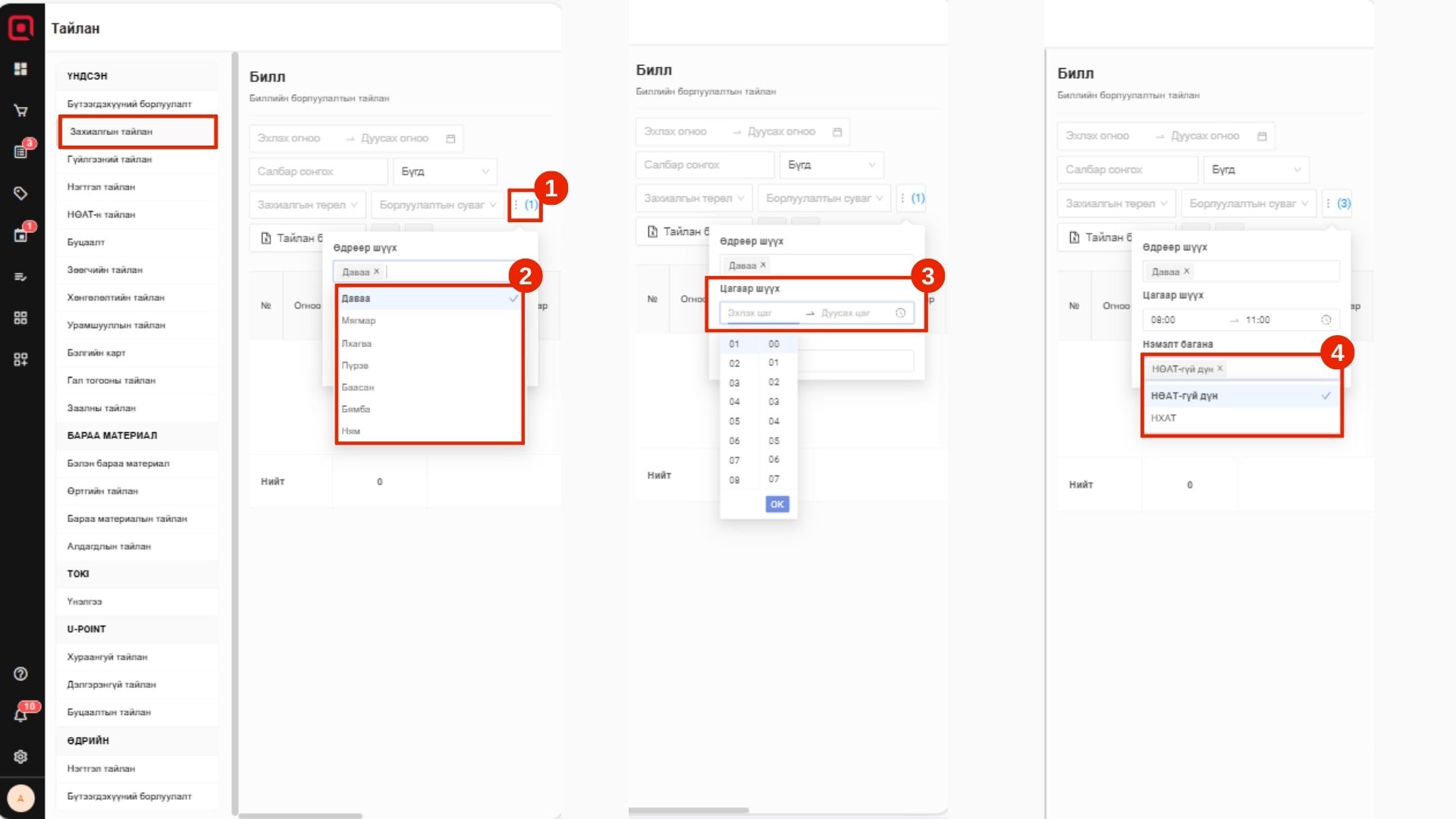Image resolution: width=1456 pixels, height=819 pixels.
Task: Open the user avatar at sidebar bottom
Action: pyautogui.click(x=20, y=798)
